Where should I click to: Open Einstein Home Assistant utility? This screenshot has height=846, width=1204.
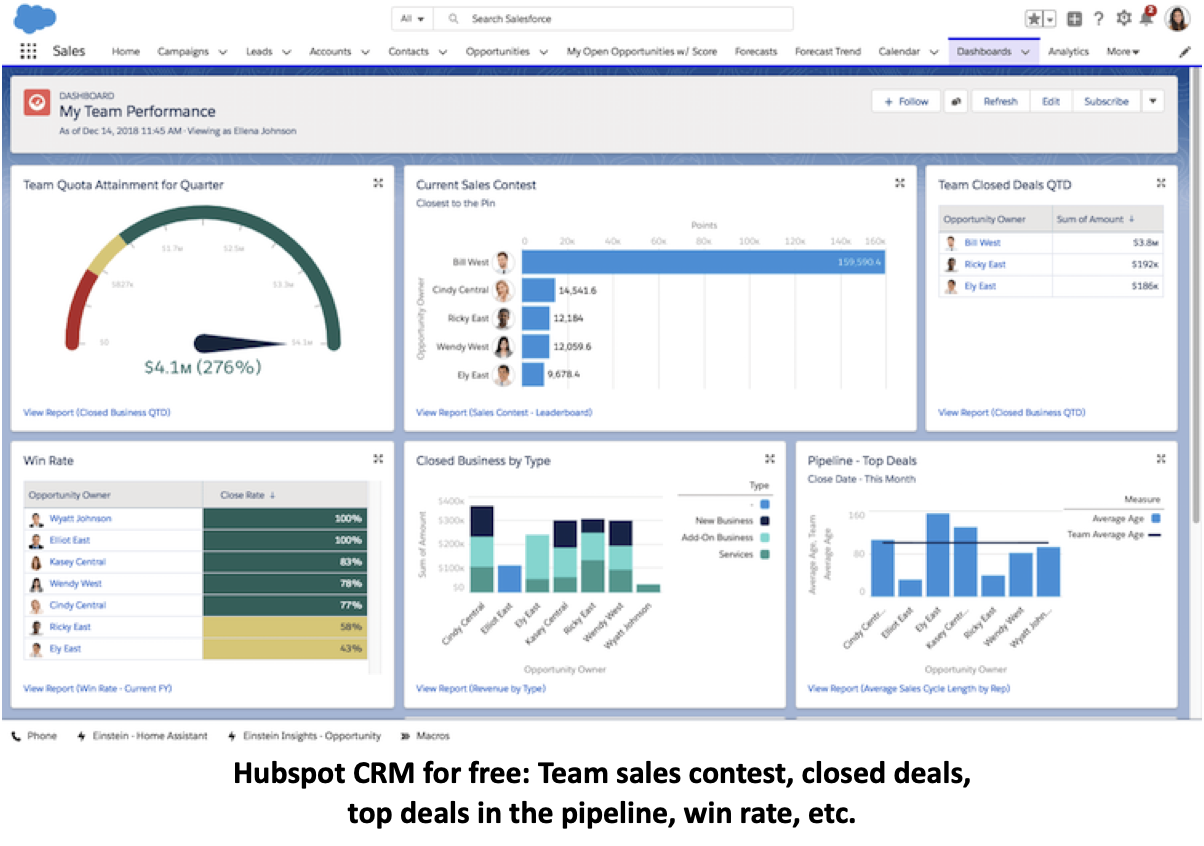(142, 736)
